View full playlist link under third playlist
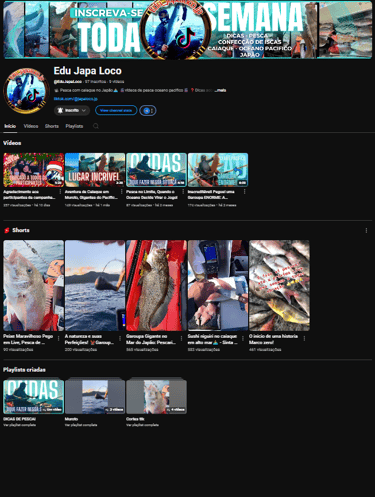Screen dimensions: 375x497 click(142, 425)
